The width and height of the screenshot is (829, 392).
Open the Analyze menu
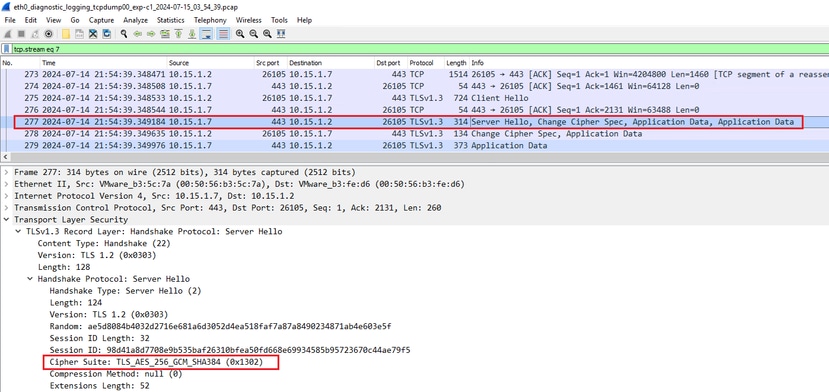point(135,20)
